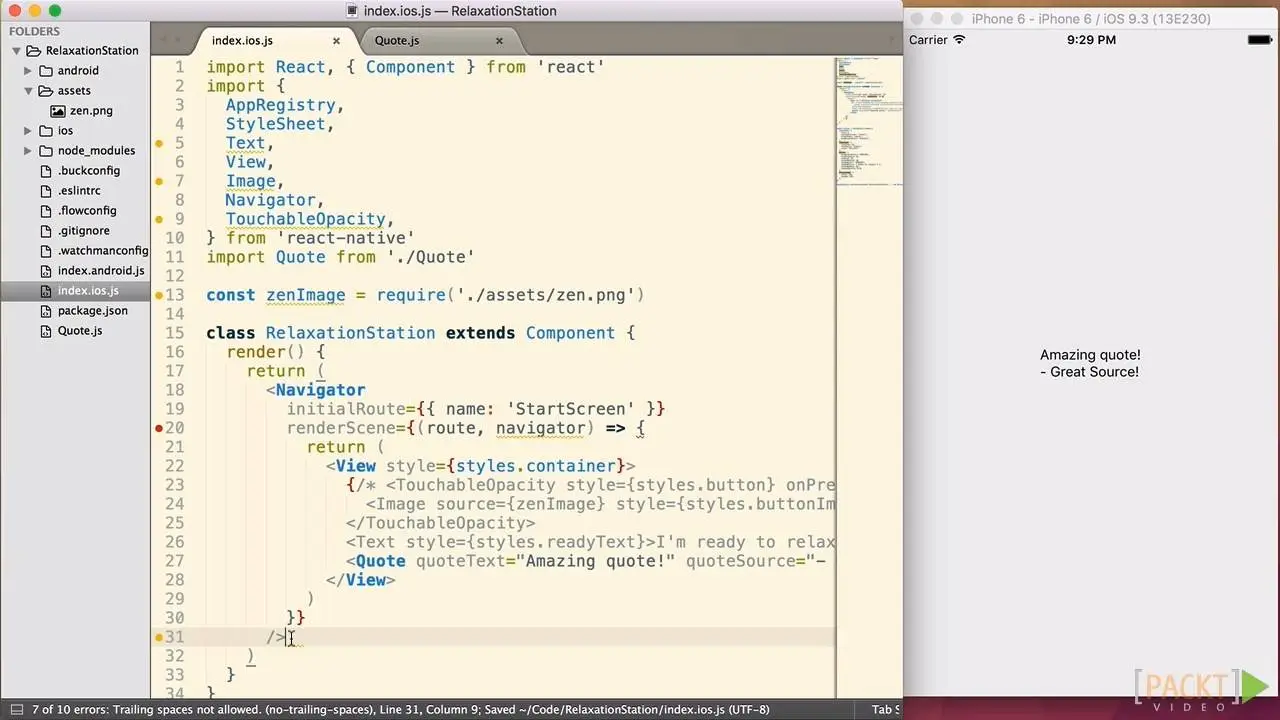This screenshot has width=1280, height=720.
Task: Click the lint warning dot on line 9
Action: coord(159,220)
